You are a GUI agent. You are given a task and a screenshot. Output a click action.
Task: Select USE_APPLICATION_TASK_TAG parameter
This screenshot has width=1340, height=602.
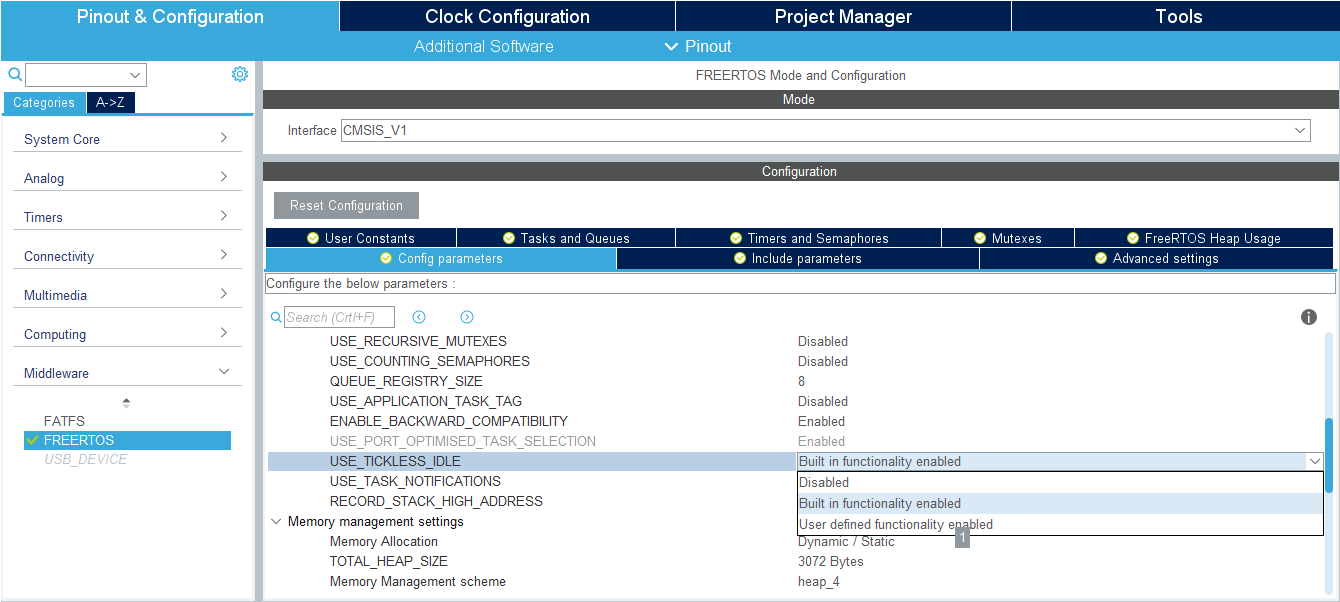(425, 401)
